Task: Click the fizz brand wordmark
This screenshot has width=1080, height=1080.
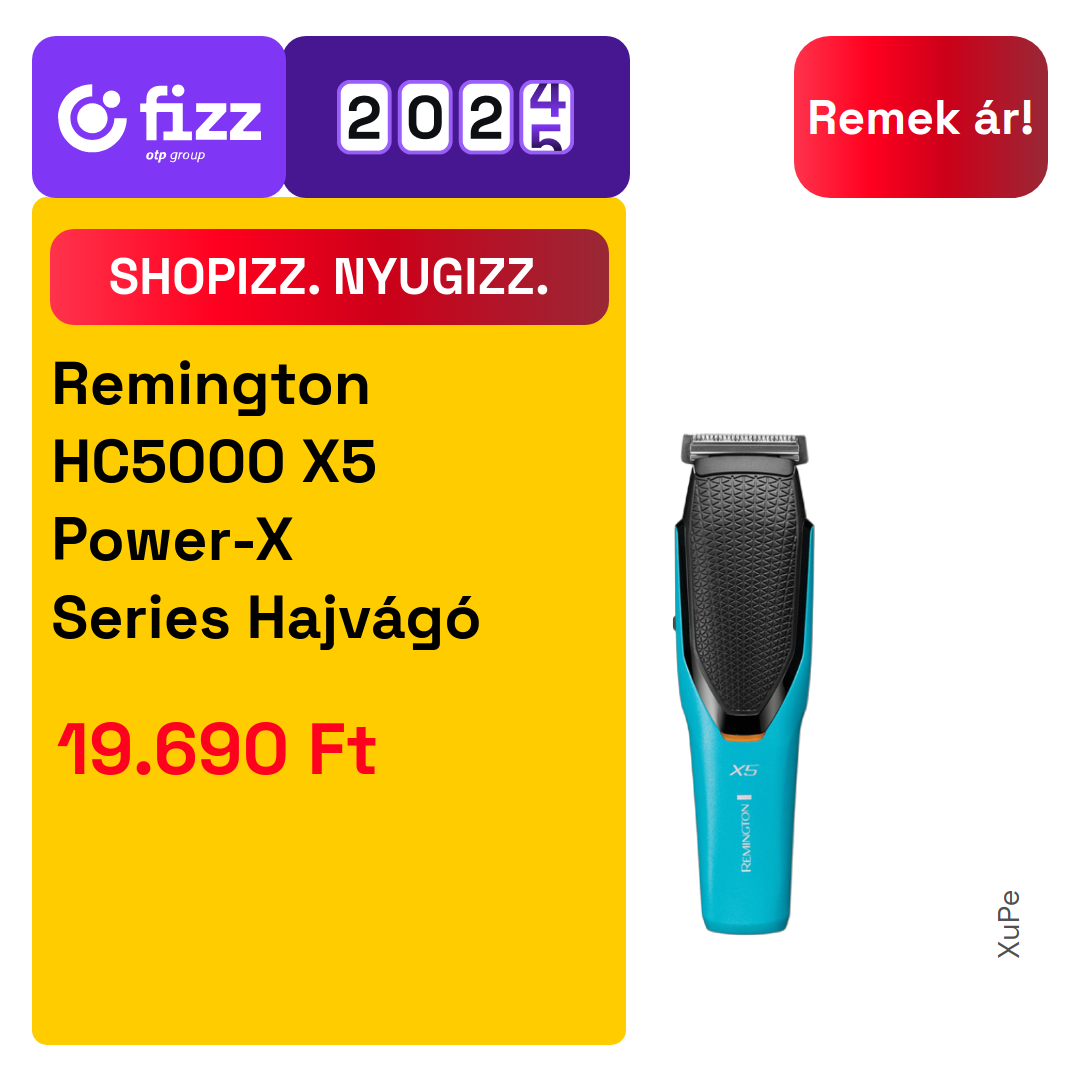Action: click(201, 113)
